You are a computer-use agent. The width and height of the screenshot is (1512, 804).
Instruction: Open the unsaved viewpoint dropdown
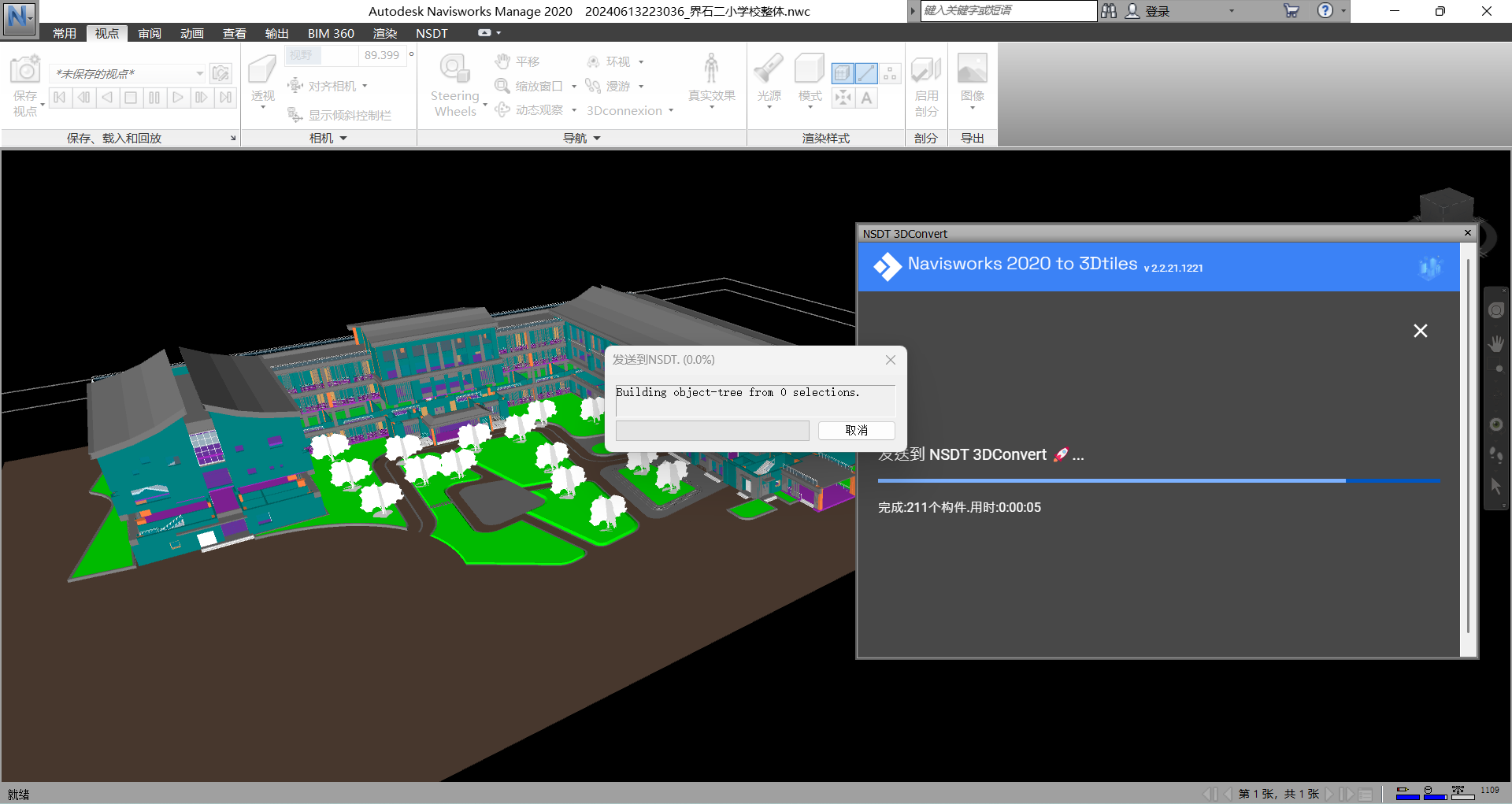200,73
